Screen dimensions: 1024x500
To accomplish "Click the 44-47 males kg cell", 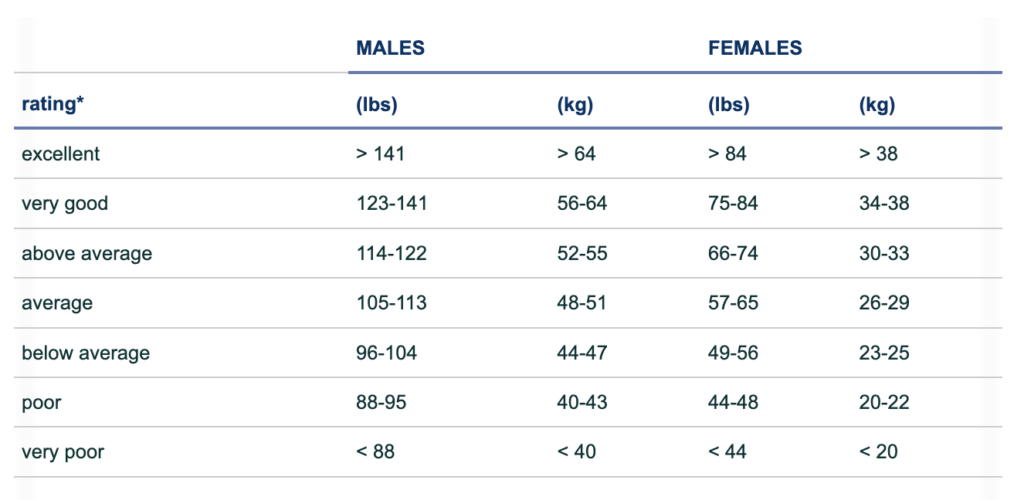I will (582, 353).
